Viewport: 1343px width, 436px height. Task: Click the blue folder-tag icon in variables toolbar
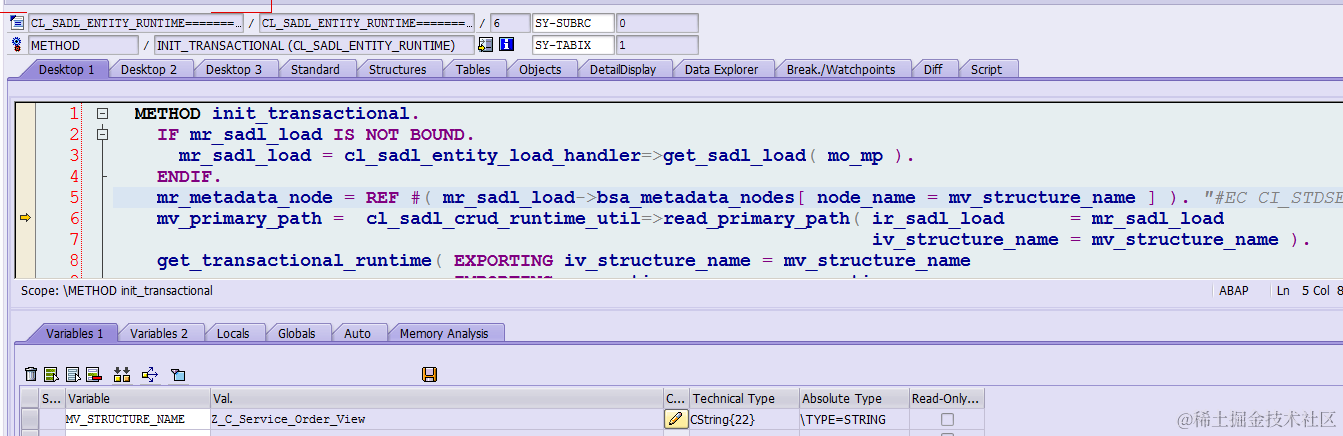[x=178, y=374]
